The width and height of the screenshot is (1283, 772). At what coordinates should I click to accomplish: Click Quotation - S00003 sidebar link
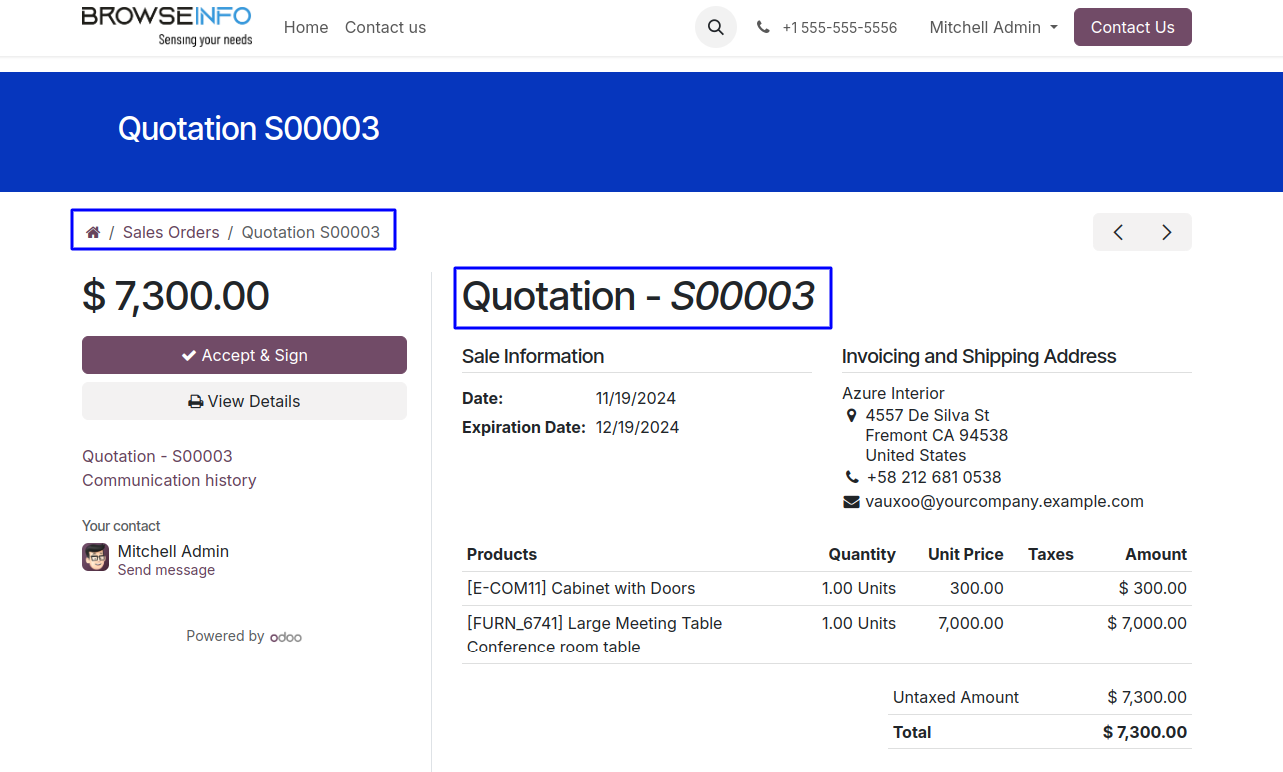(x=157, y=456)
